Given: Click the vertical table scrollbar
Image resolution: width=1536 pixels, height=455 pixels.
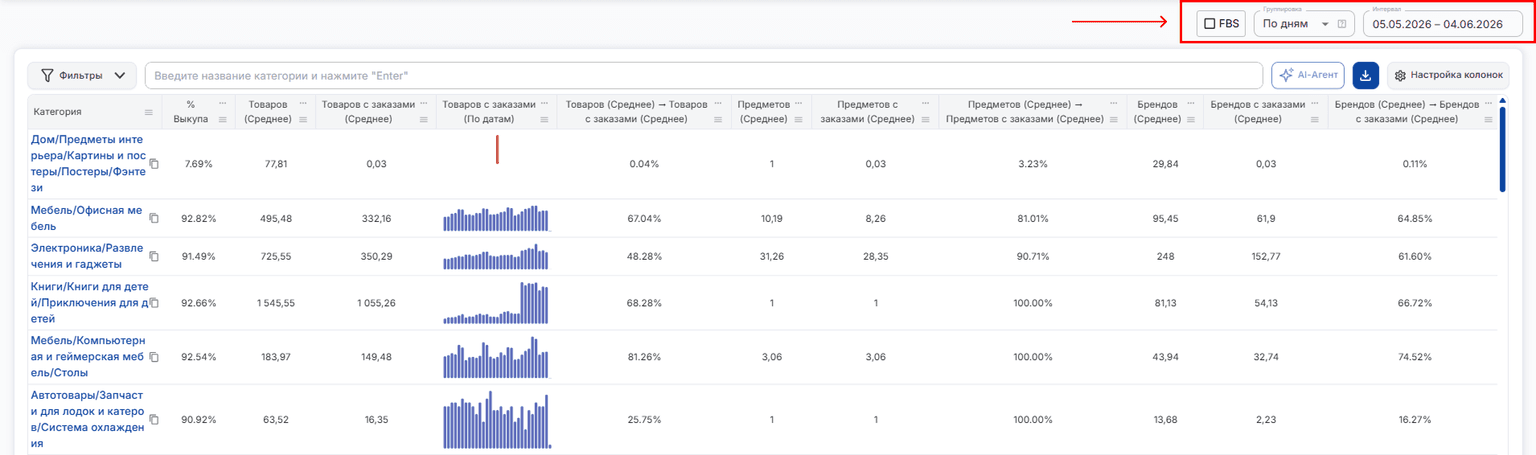Looking at the screenshot, I should coord(1502,150).
